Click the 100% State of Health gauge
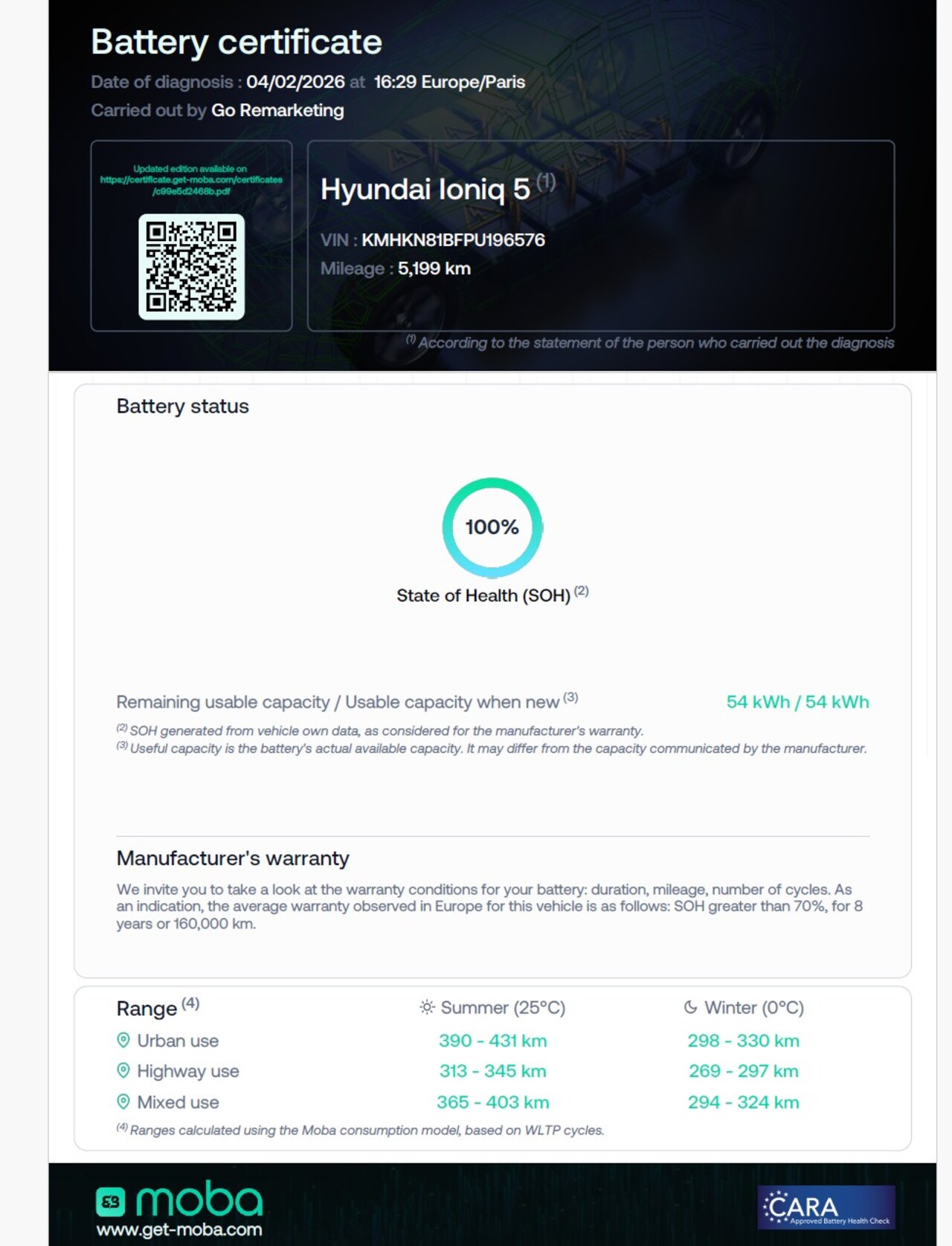This screenshot has height=1246, width=952. (492, 527)
